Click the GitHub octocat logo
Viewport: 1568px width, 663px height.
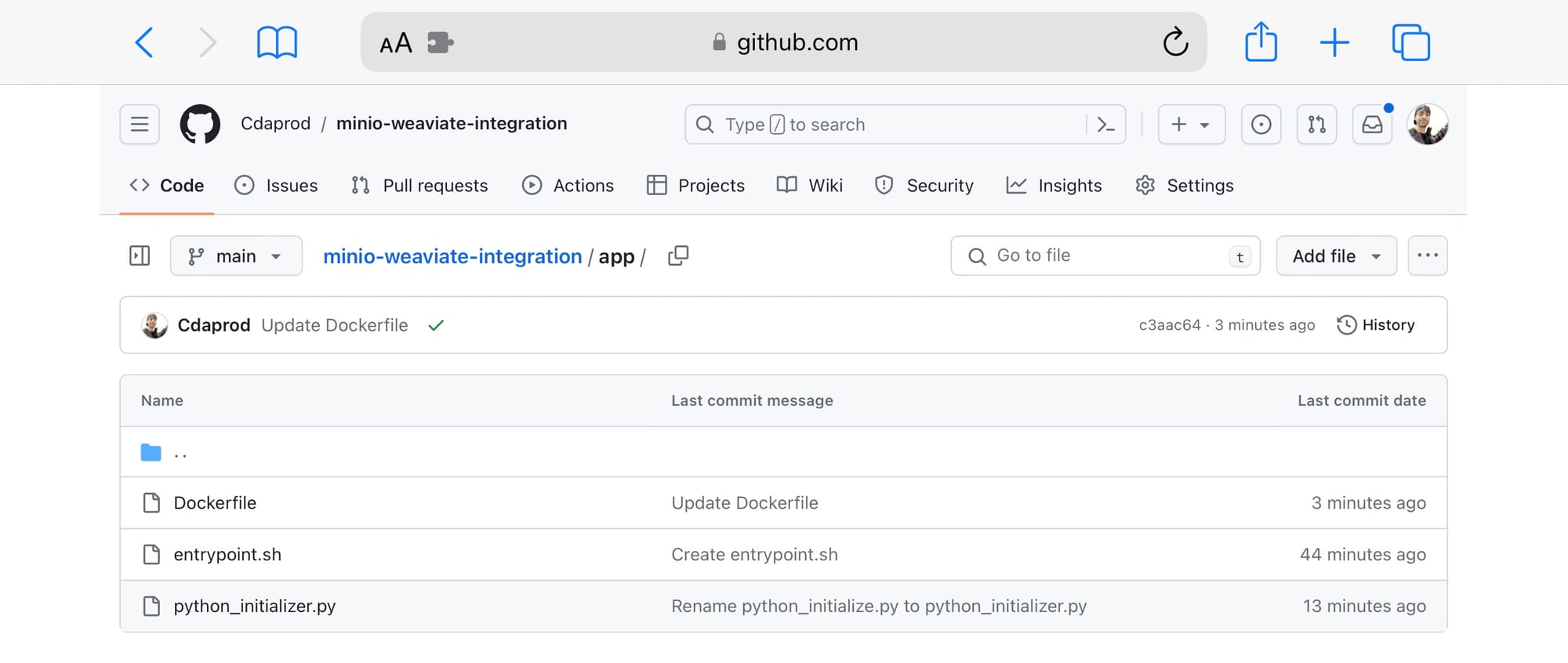(200, 125)
